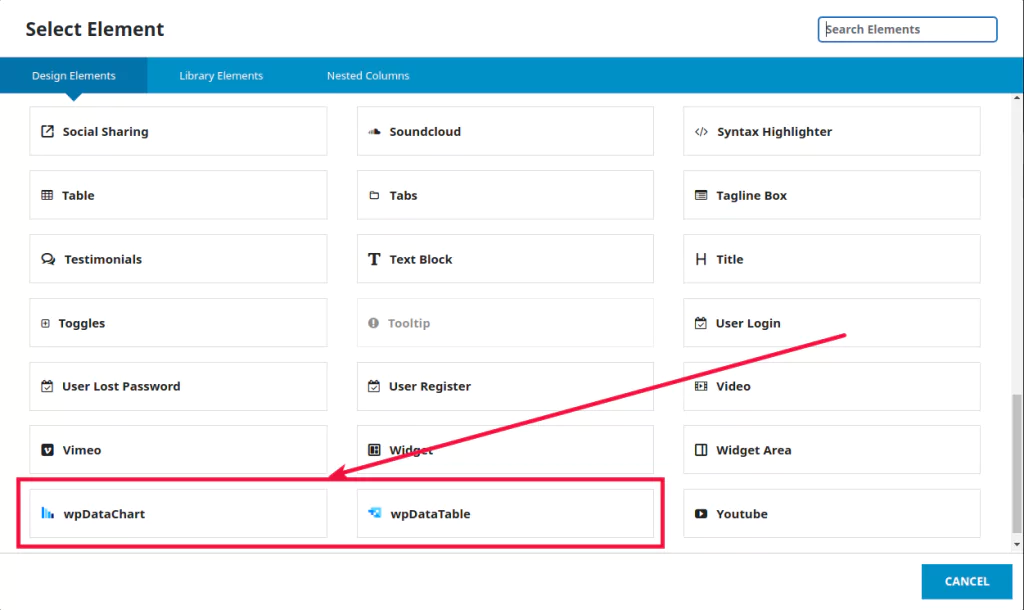
Task: Click the Vimeo icon
Action: (x=47, y=450)
